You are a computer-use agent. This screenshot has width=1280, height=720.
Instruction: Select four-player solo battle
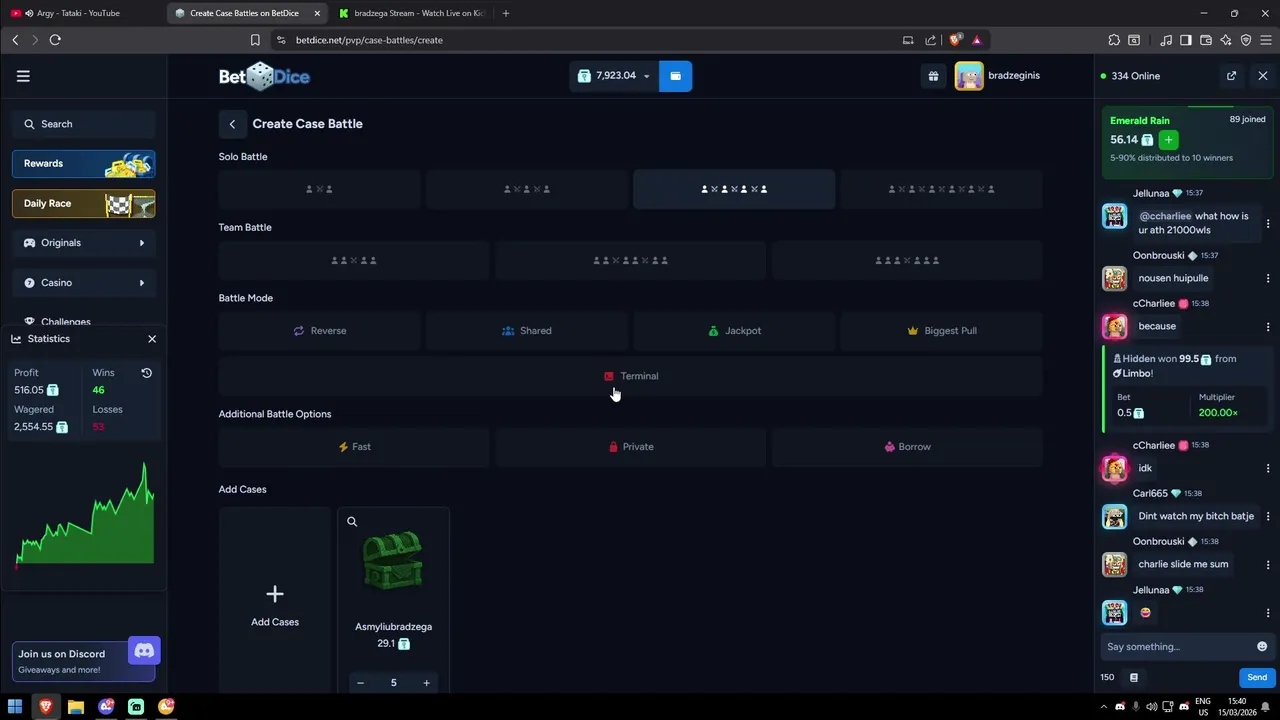734,189
